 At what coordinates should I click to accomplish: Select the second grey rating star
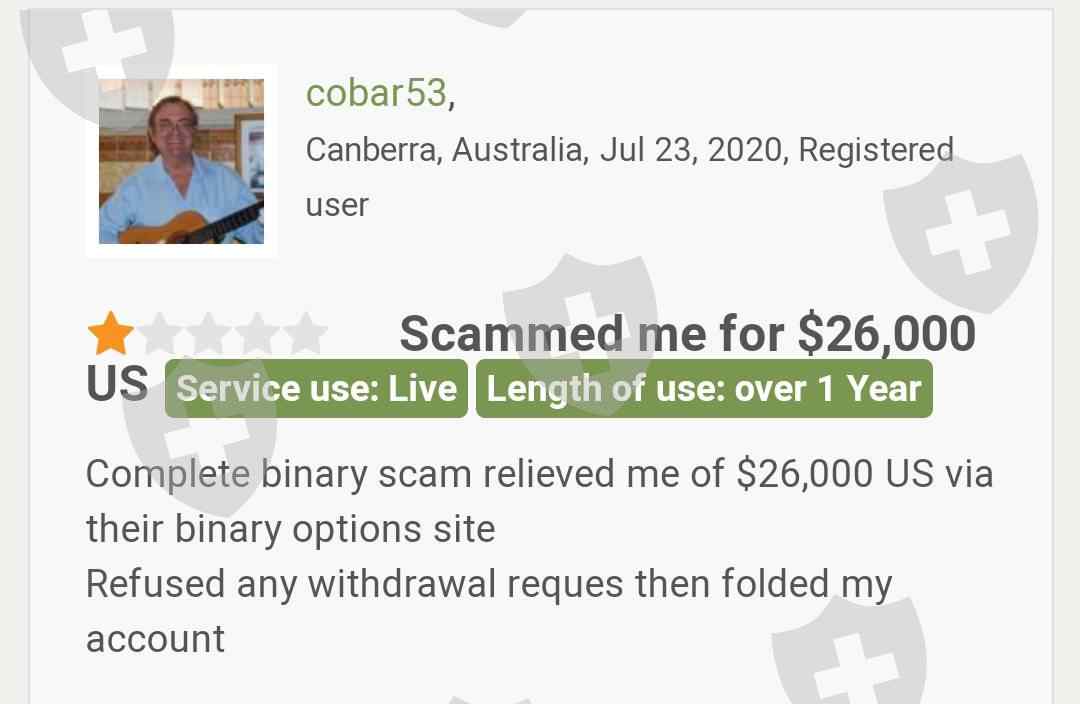pyautogui.click(x=160, y=333)
